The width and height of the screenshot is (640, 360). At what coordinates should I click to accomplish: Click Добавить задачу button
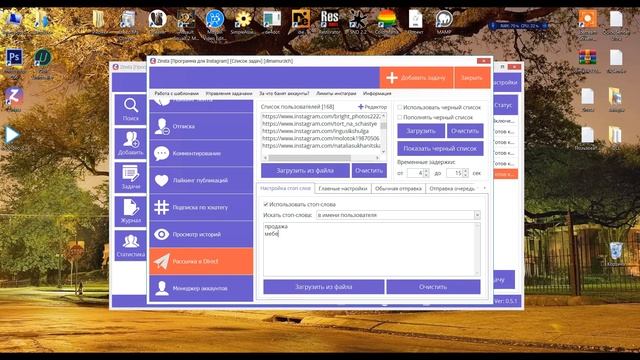tap(416, 78)
